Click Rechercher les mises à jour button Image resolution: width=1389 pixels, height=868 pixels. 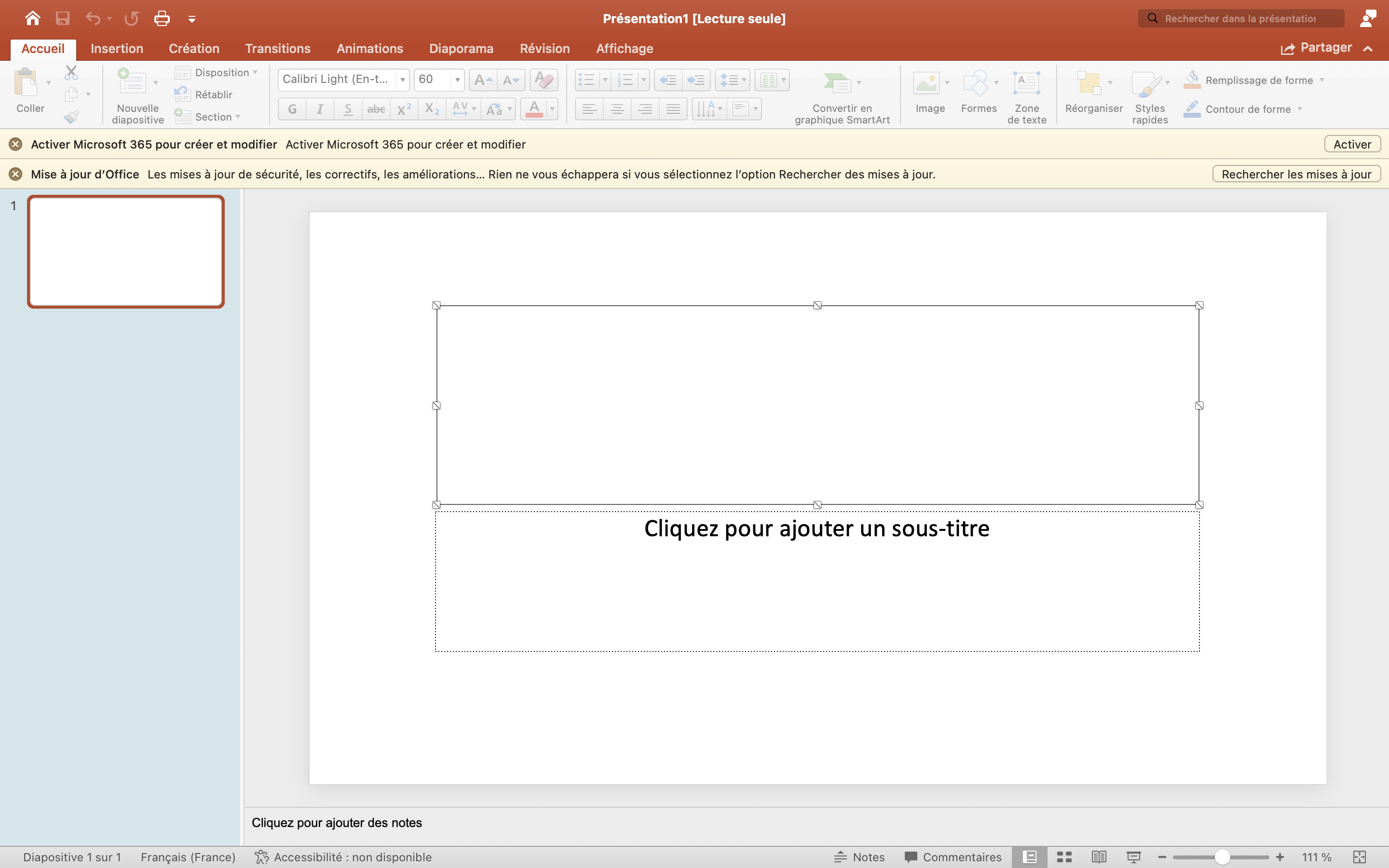coord(1296,174)
